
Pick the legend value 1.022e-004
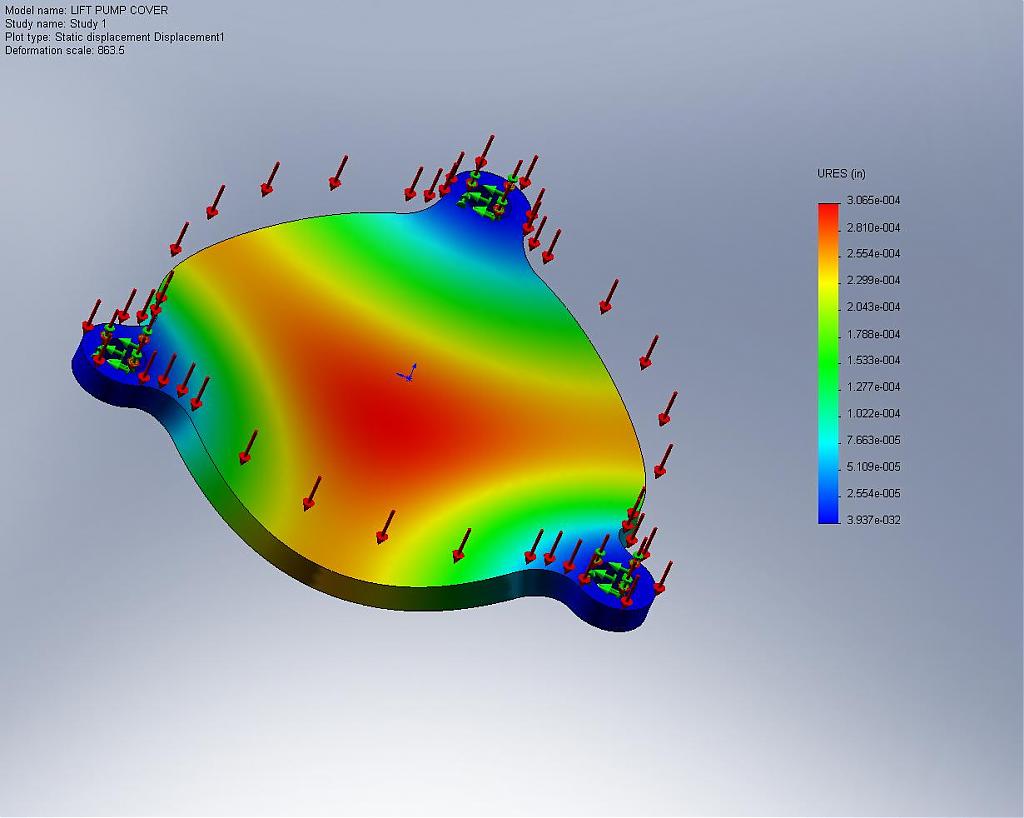click(873, 414)
